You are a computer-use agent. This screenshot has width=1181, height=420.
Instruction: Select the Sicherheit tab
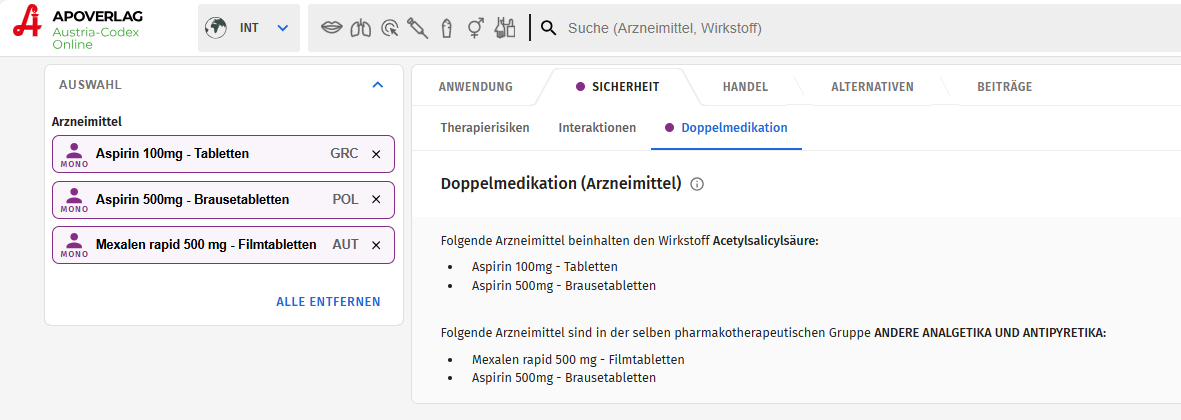click(x=618, y=87)
